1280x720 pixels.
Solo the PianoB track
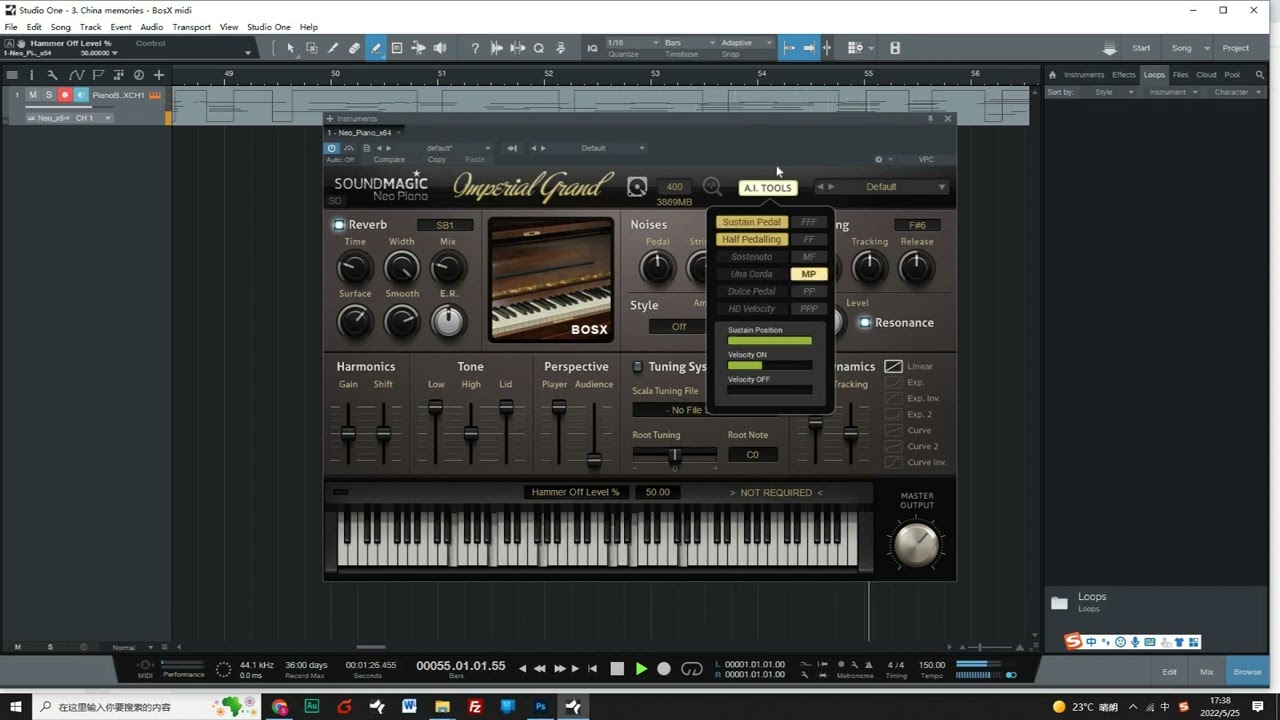49,95
